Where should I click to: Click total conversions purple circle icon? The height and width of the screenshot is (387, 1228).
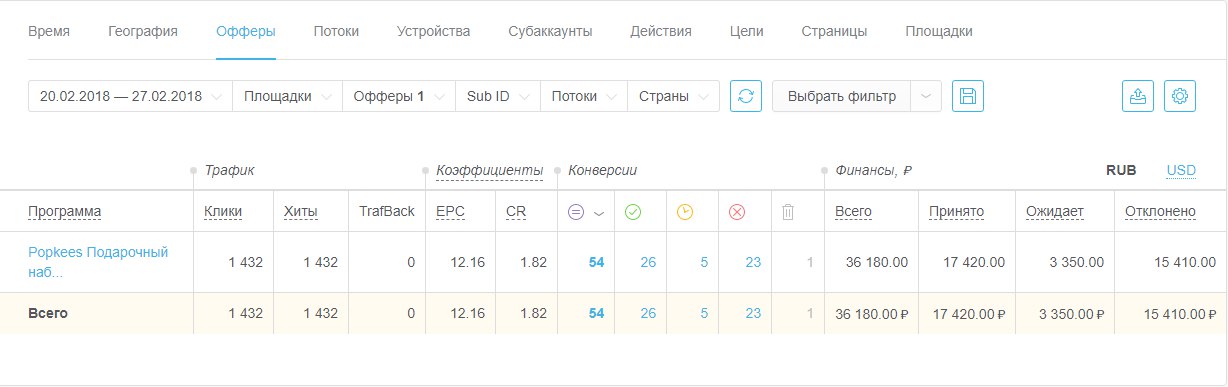click(576, 212)
